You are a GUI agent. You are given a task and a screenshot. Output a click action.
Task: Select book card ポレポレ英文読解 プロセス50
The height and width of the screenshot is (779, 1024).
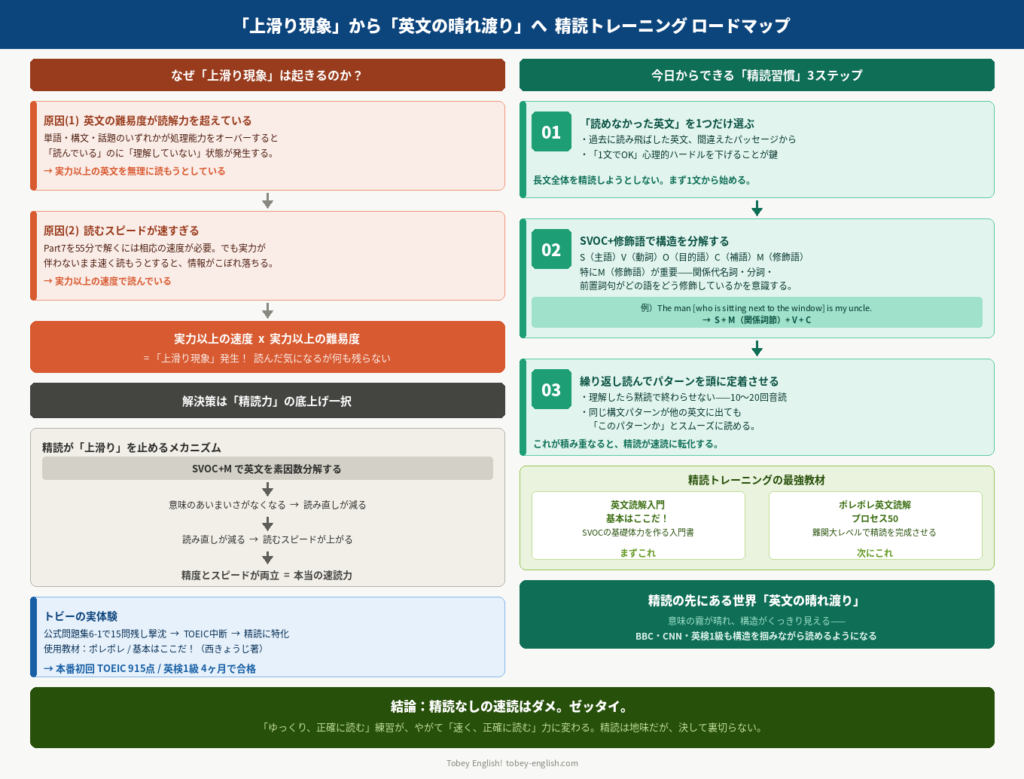[x=875, y=525]
